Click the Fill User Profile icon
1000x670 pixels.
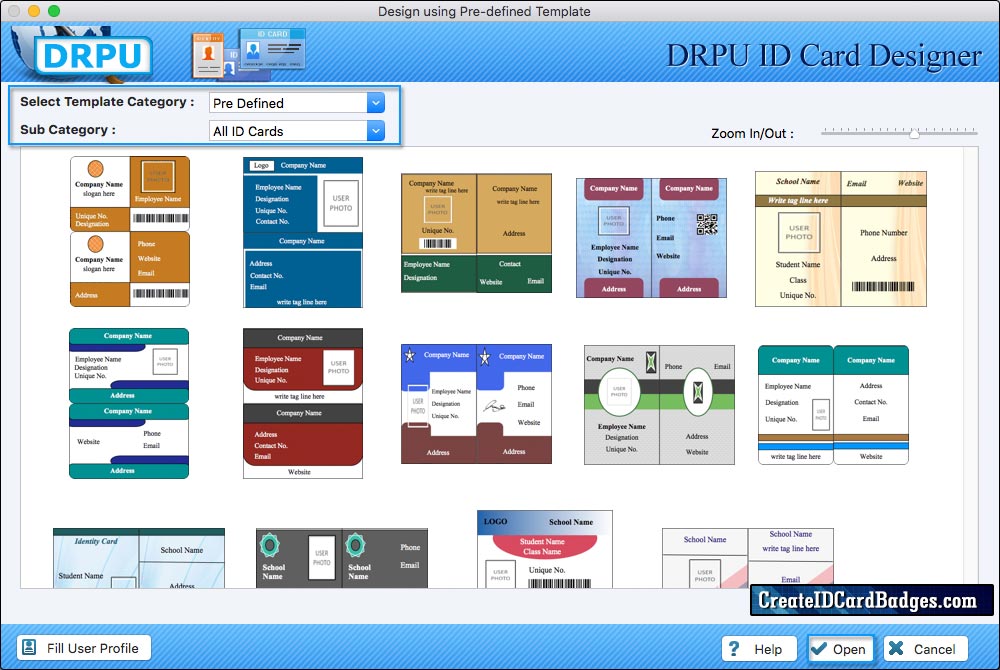[x=29, y=648]
